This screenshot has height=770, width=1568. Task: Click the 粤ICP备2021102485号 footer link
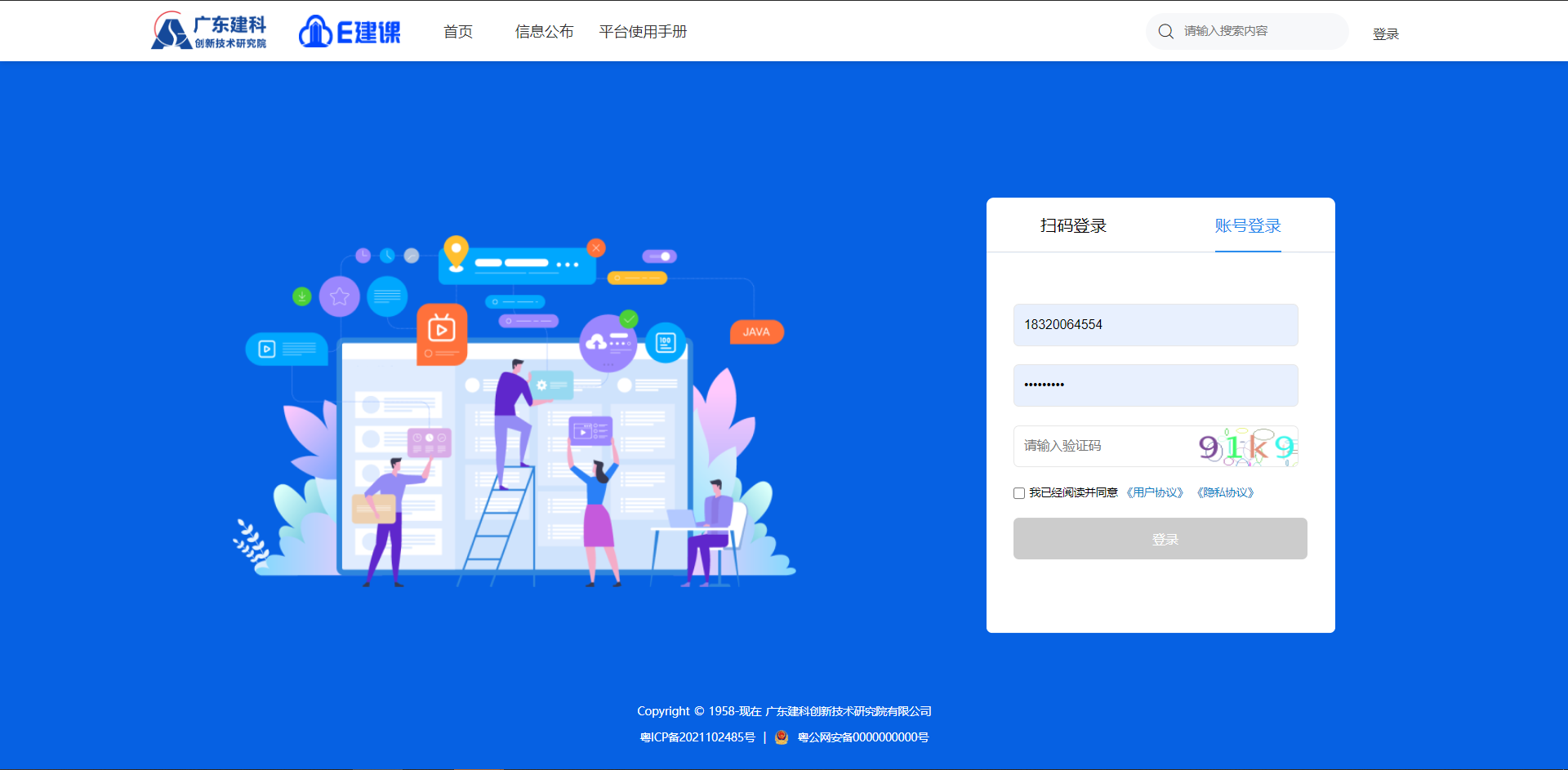point(697,737)
